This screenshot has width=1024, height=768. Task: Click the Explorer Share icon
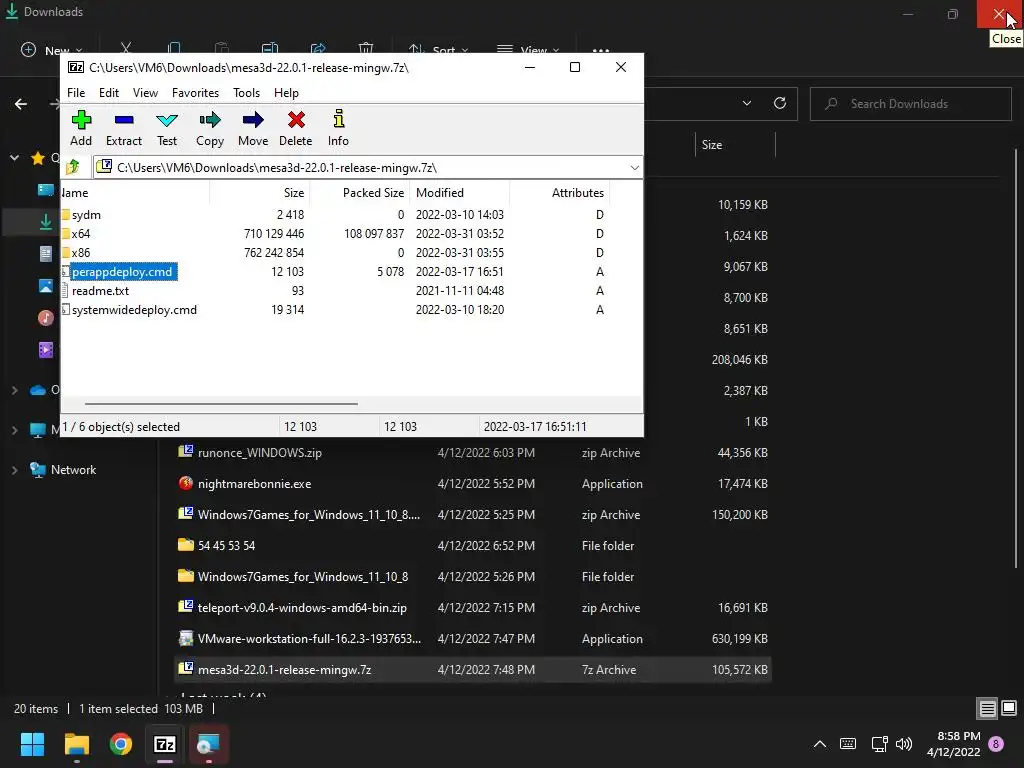coord(318,49)
